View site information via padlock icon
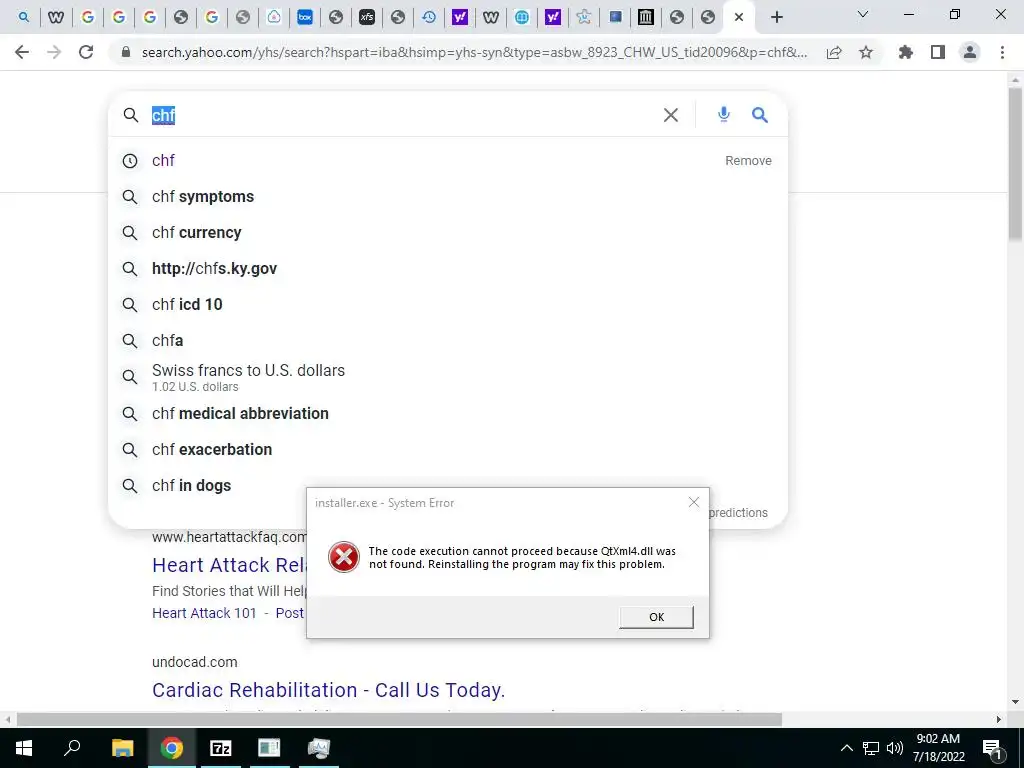Screen dimensions: 1024x768 (126, 52)
